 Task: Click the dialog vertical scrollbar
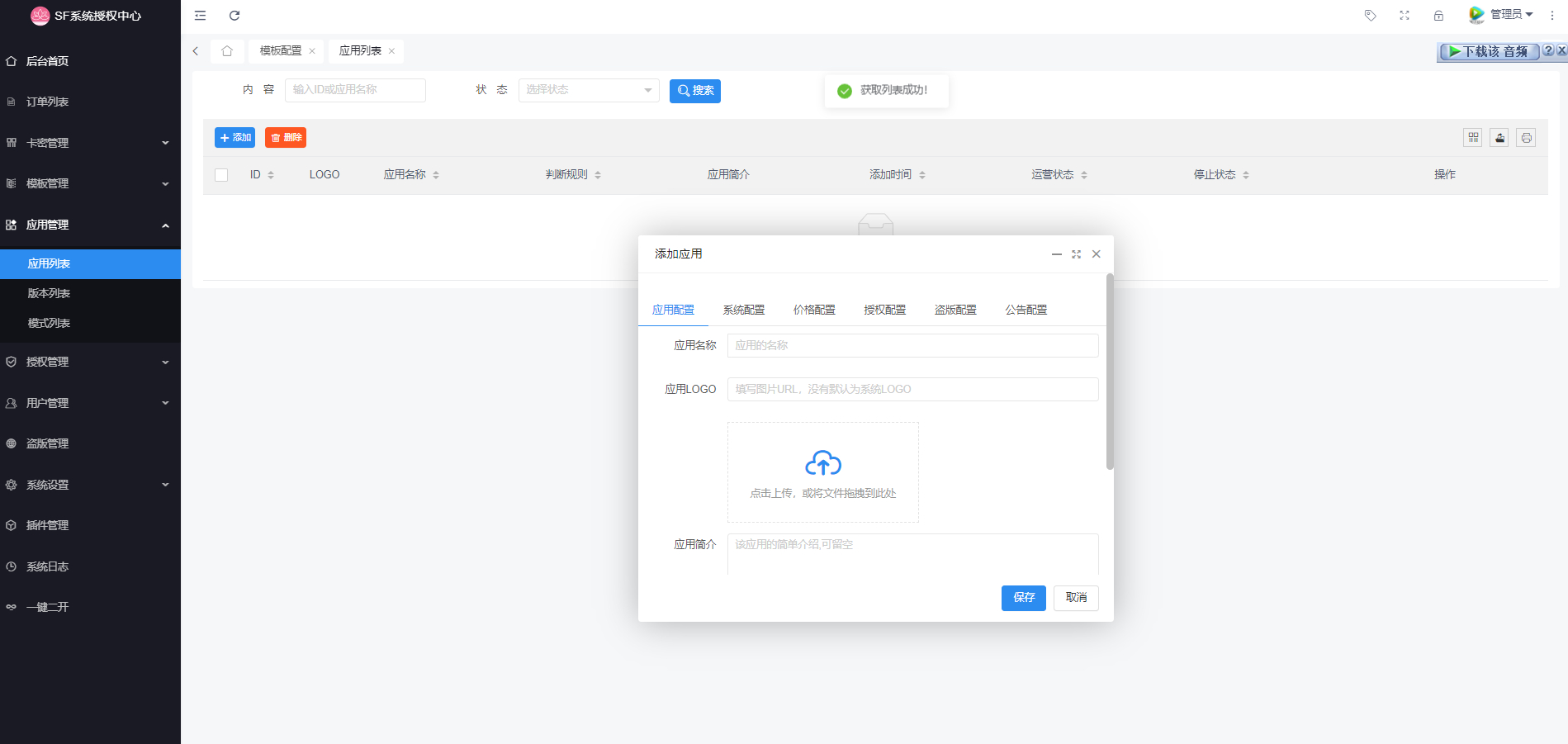(x=1110, y=372)
